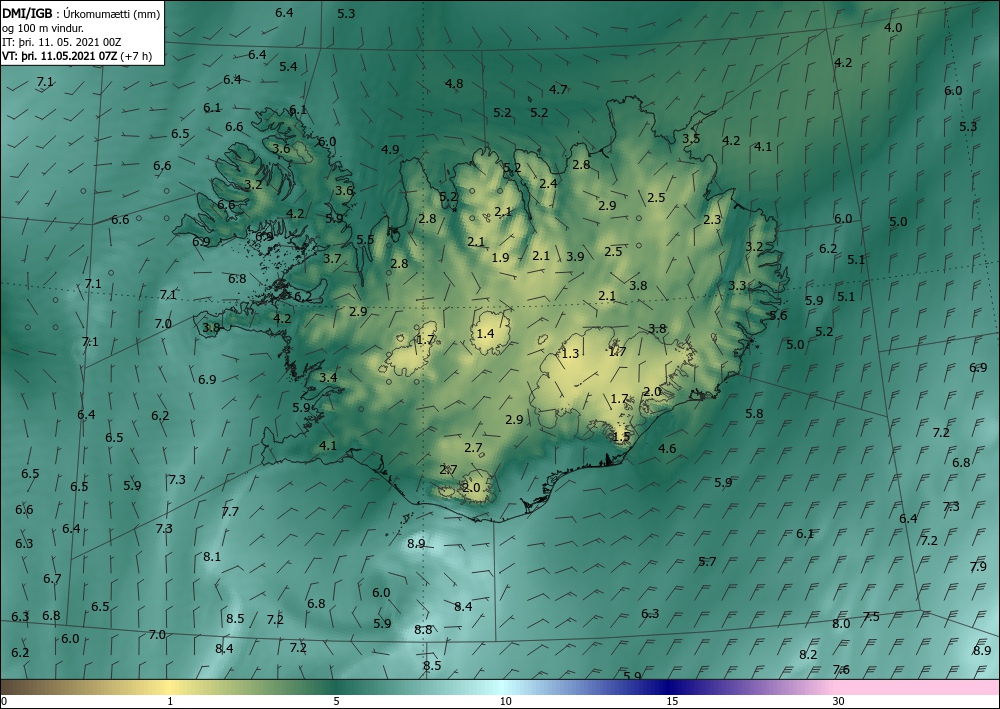
Task: Click the 2.4 value on the map
Action: pos(548,184)
